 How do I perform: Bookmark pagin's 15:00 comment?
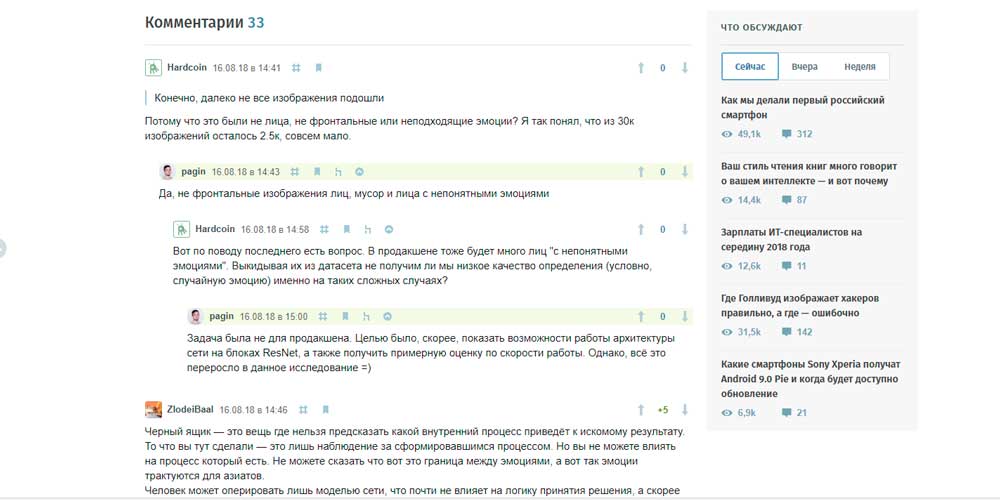(345, 316)
